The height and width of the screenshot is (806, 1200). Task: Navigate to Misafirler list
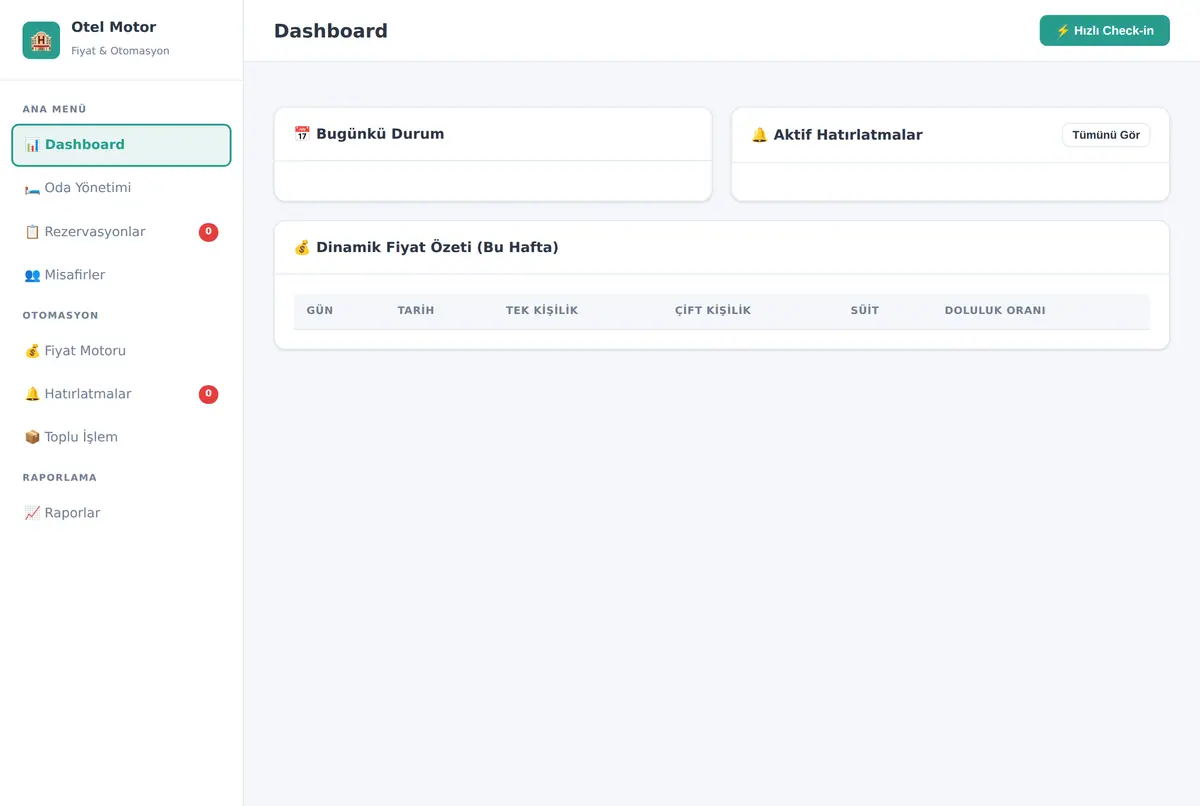(121, 275)
